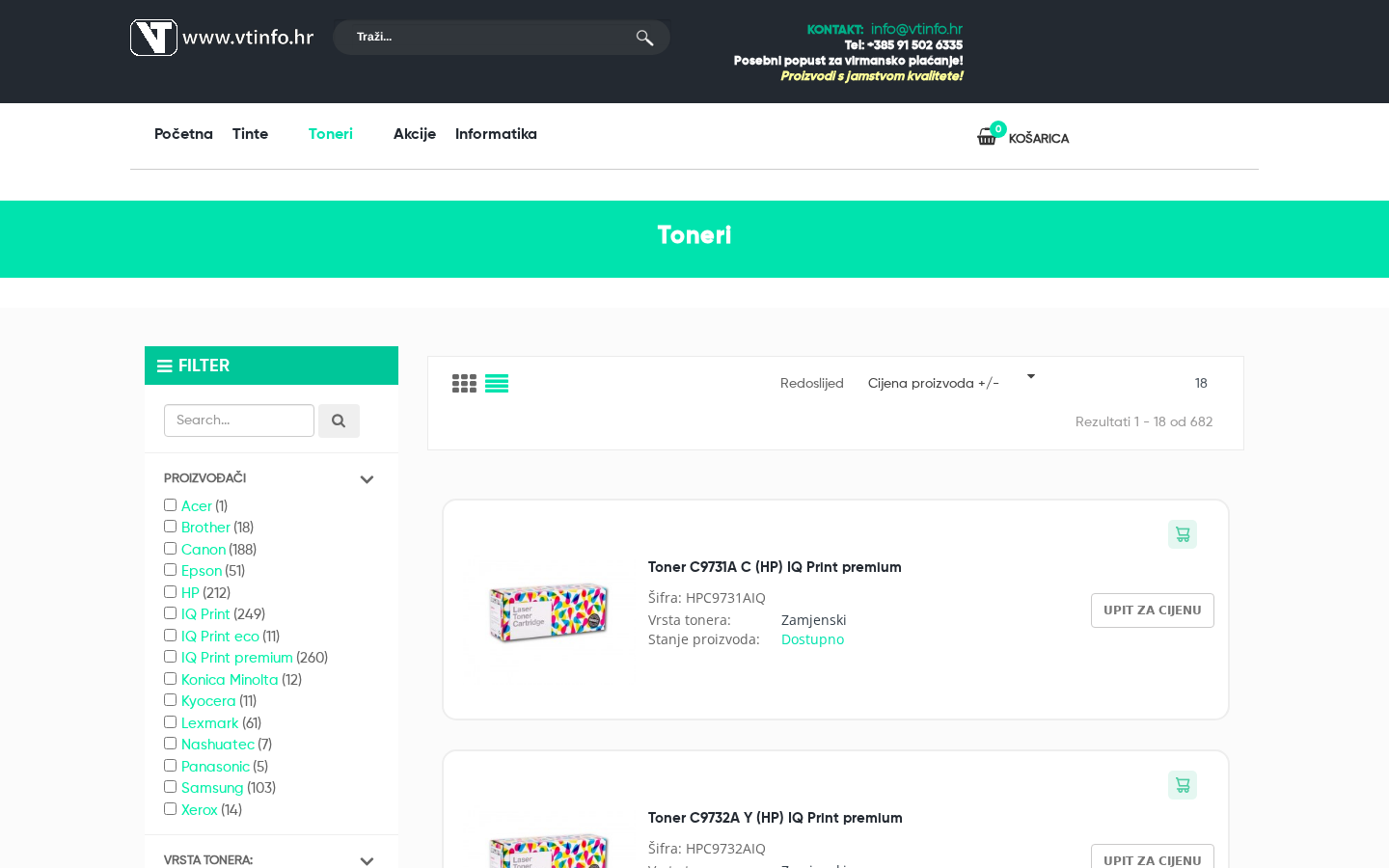Open Toner C9731A C product title
Image resolution: width=1389 pixels, height=868 pixels.
[775, 567]
